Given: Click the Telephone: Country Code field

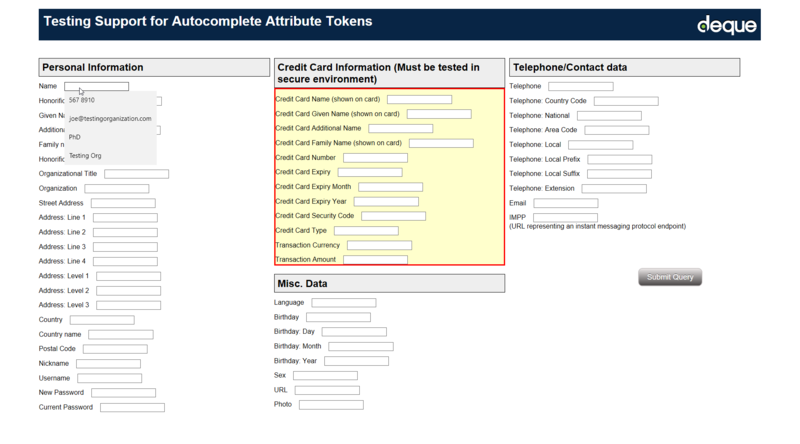Looking at the screenshot, I should coord(626,101).
